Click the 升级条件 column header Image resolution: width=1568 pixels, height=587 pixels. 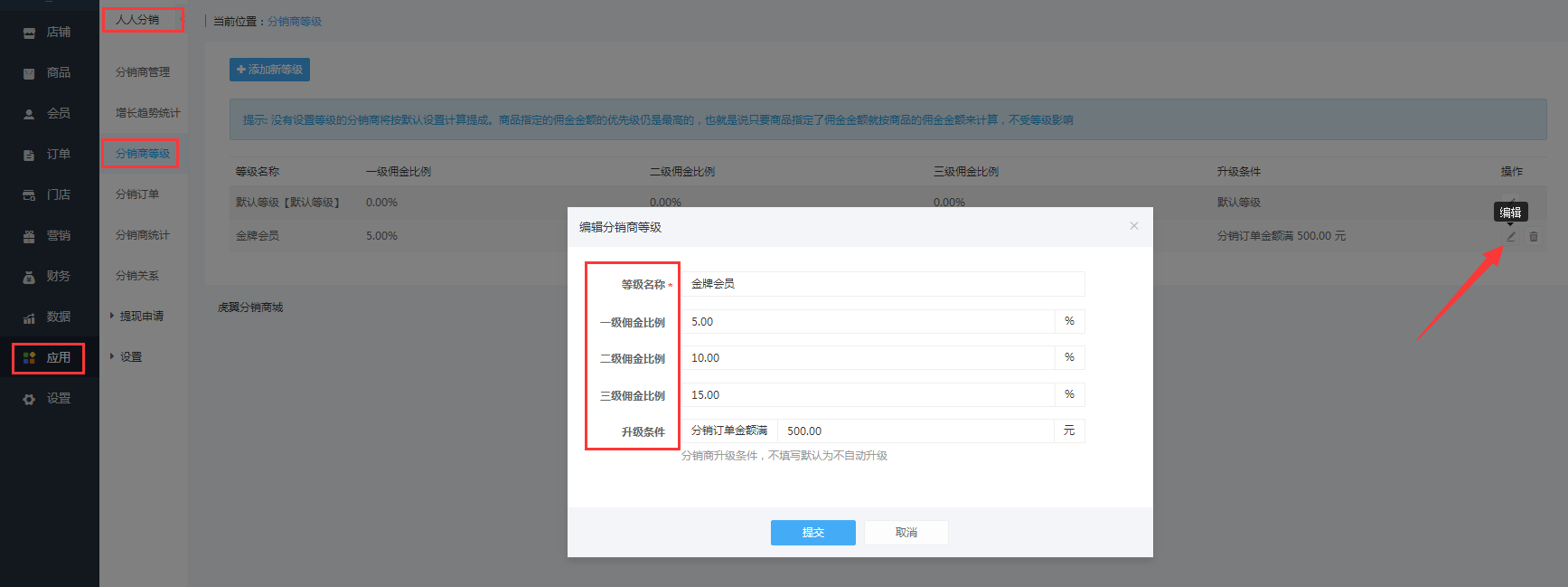pos(1239,171)
